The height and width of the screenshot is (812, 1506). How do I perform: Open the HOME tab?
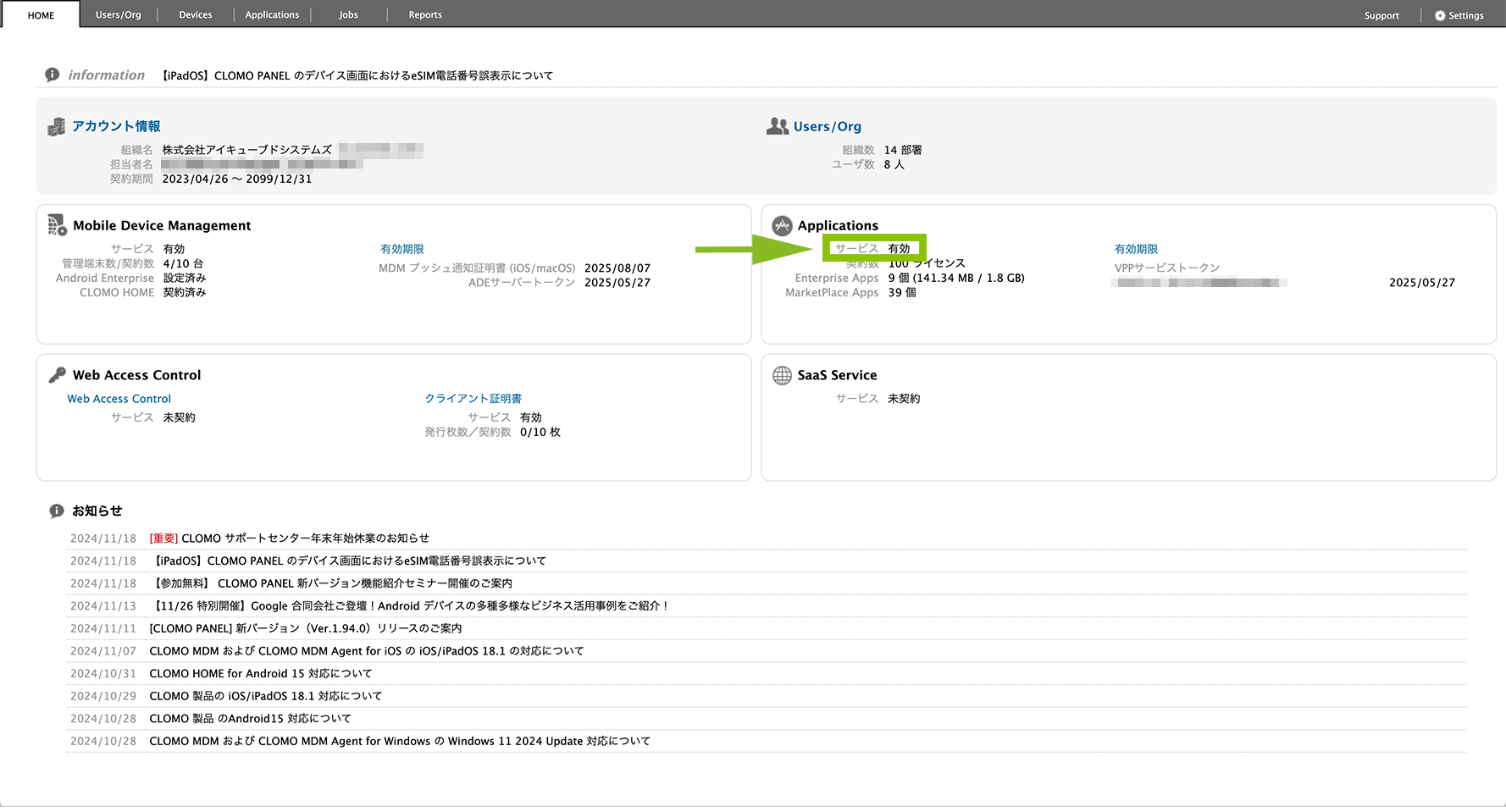click(x=41, y=15)
